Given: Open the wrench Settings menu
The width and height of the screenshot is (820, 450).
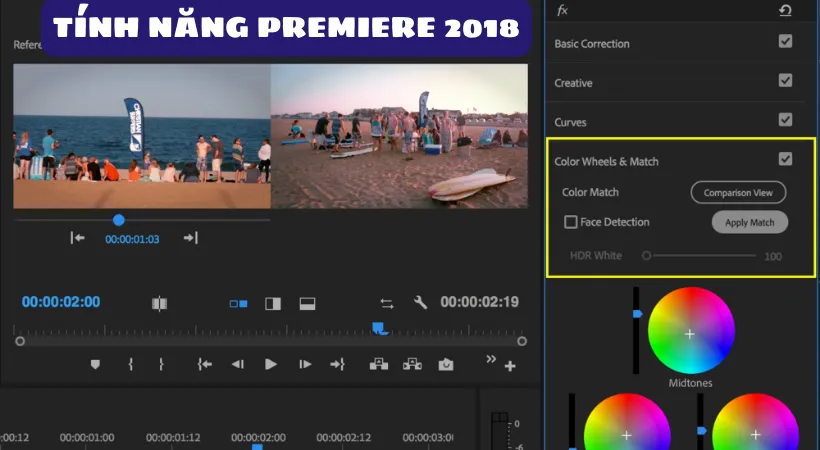Looking at the screenshot, I should (x=420, y=302).
